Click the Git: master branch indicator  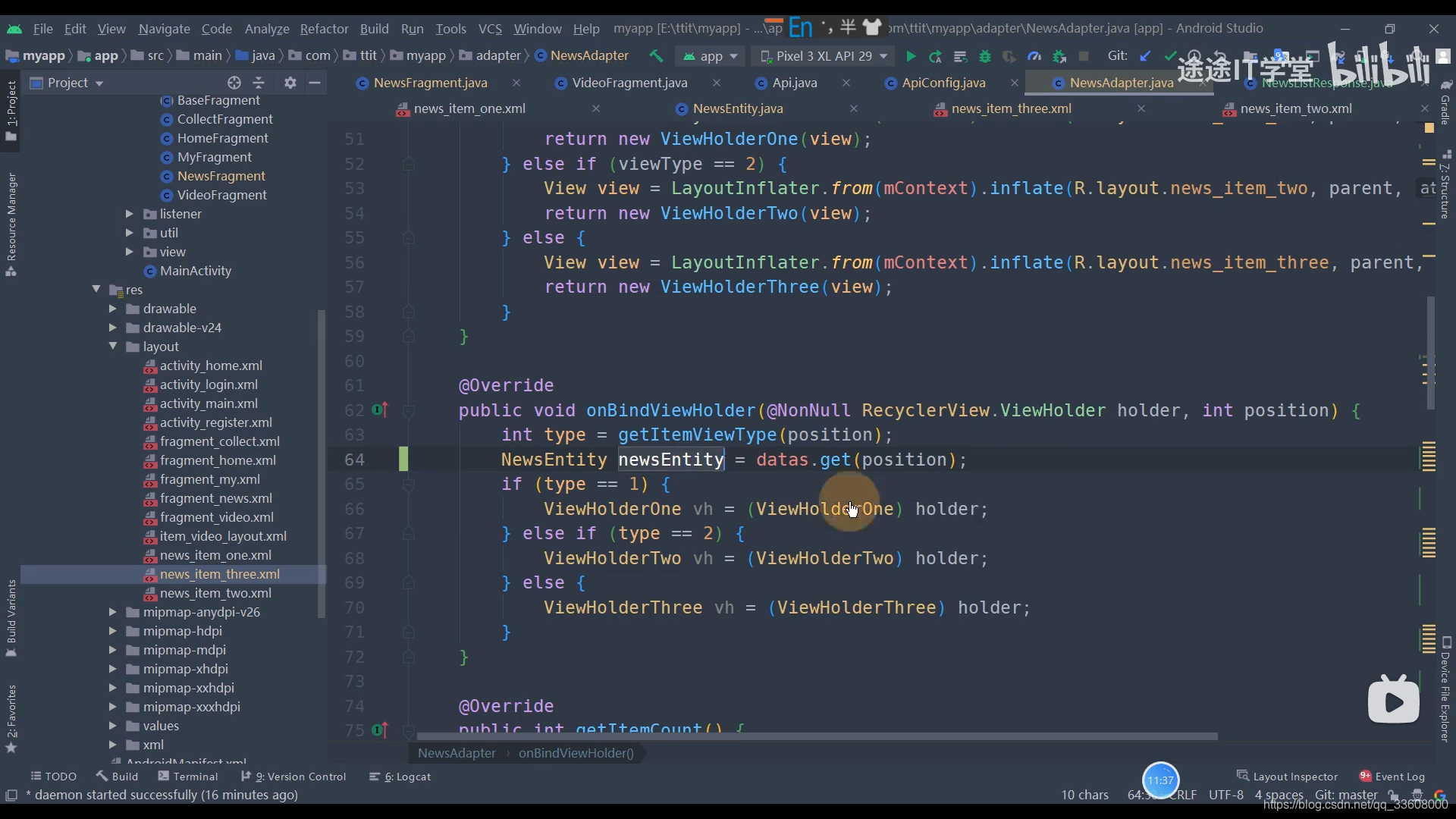(1346, 795)
